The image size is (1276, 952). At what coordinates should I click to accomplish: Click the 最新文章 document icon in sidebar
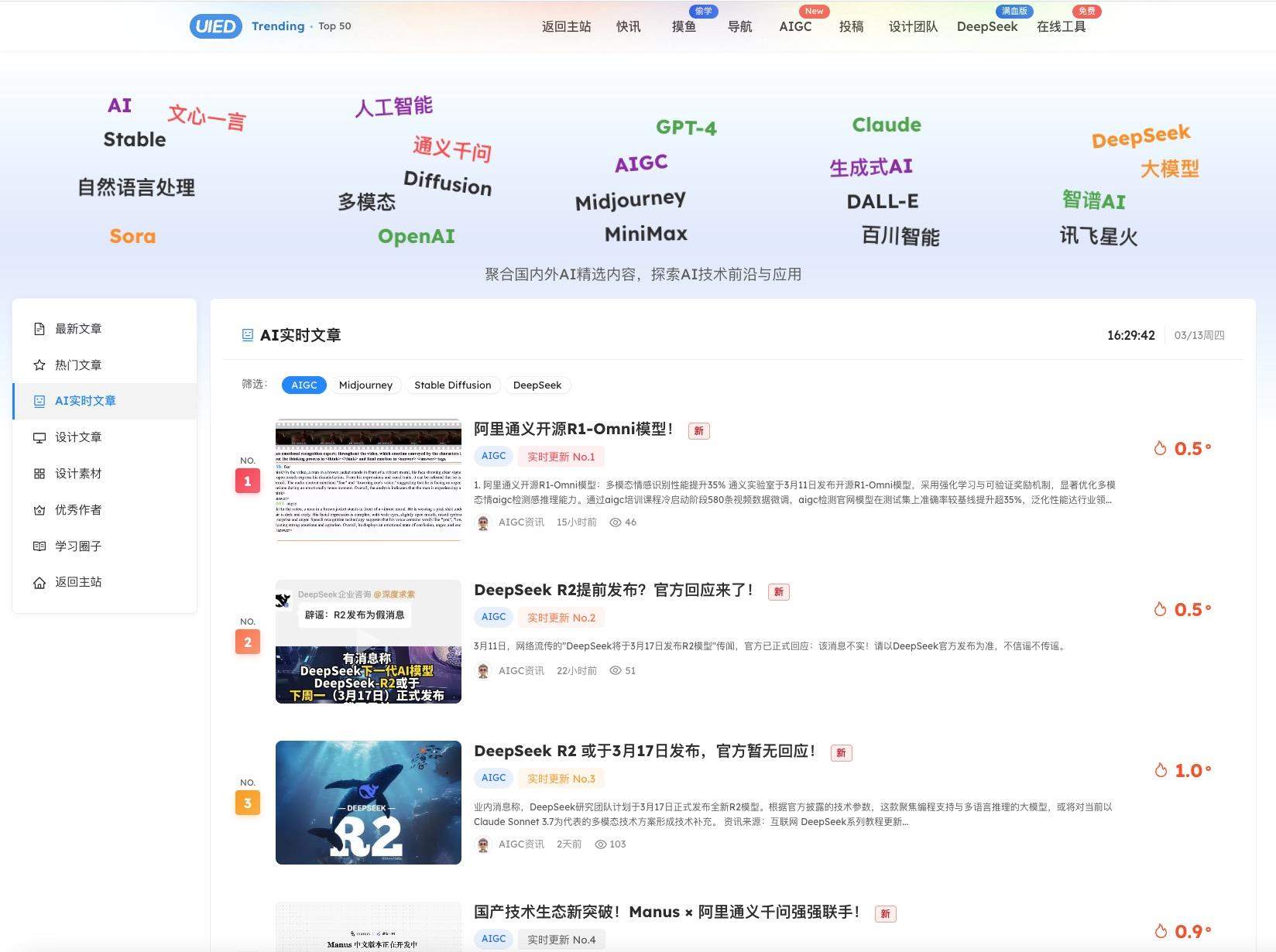(x=39, y=329)
